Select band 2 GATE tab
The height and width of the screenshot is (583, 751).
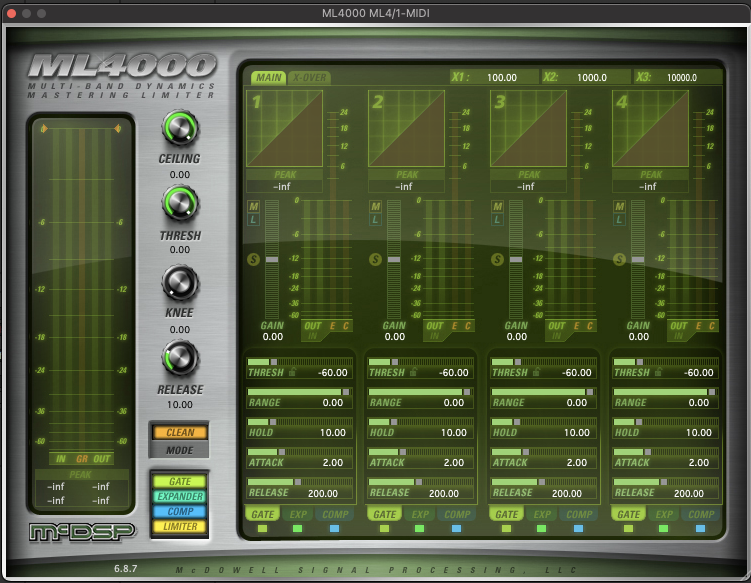[385, 514]
